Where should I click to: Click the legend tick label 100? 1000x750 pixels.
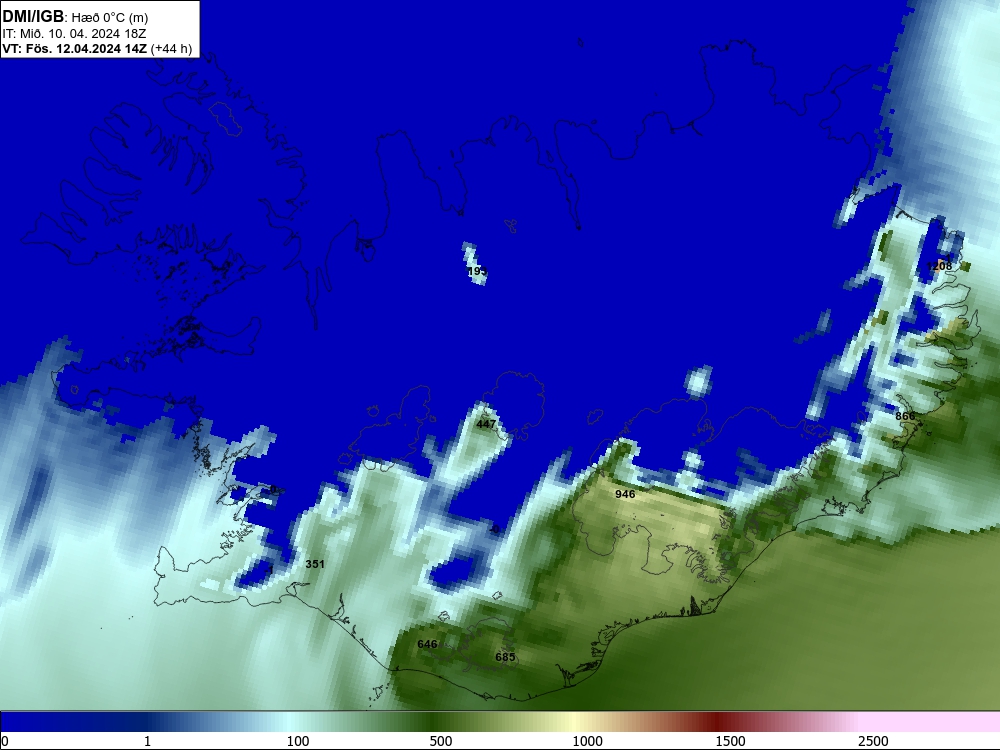point(298,741)
